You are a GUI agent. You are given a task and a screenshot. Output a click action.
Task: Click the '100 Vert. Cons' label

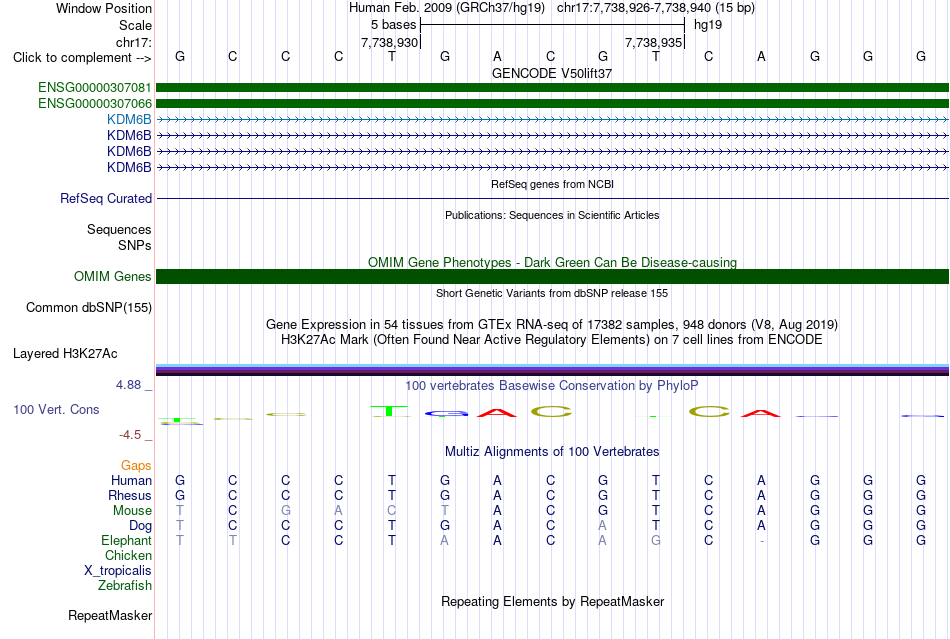pyautogui.click(x=56, y=410)
